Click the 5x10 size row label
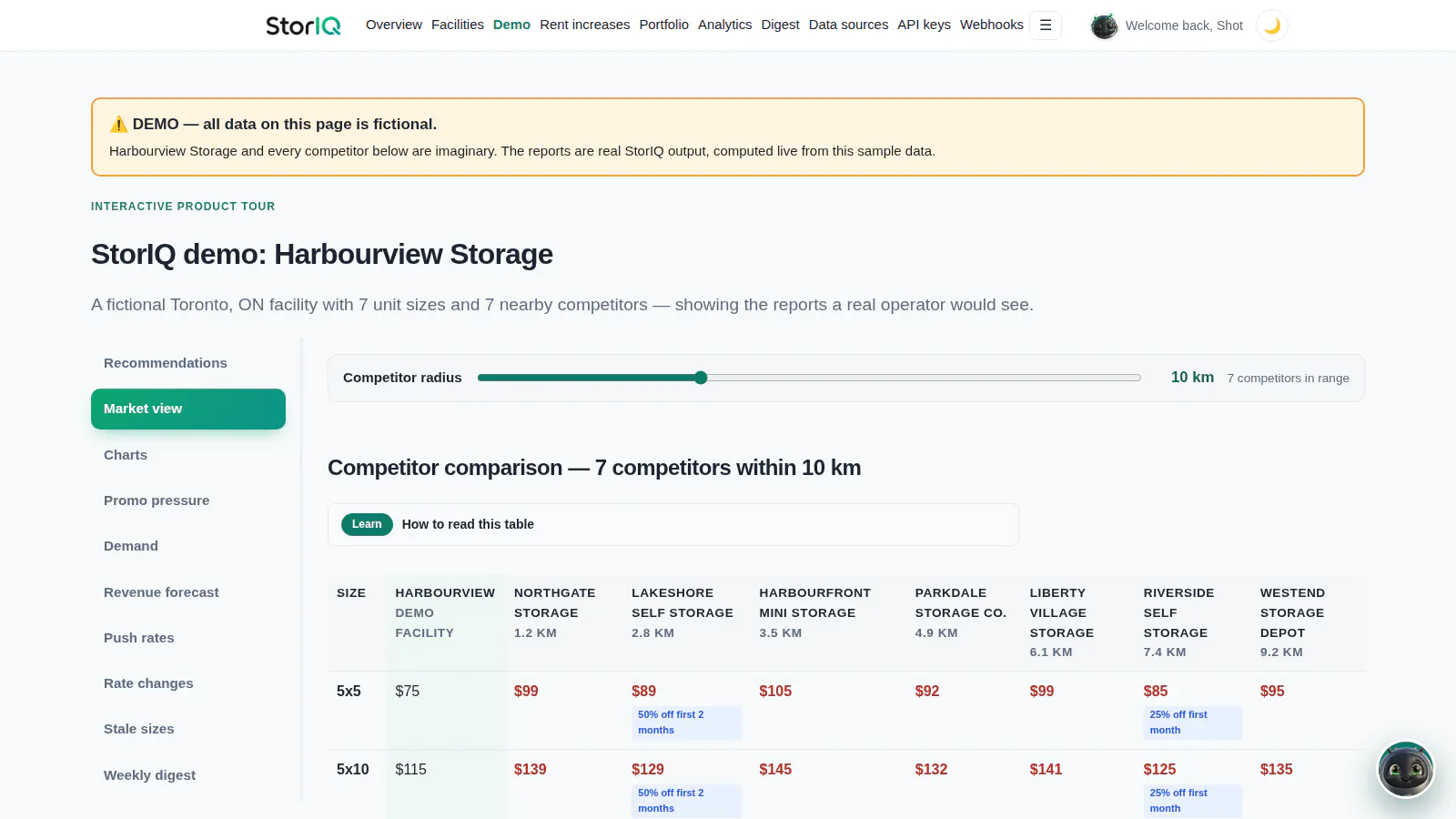 pos(353,770)
